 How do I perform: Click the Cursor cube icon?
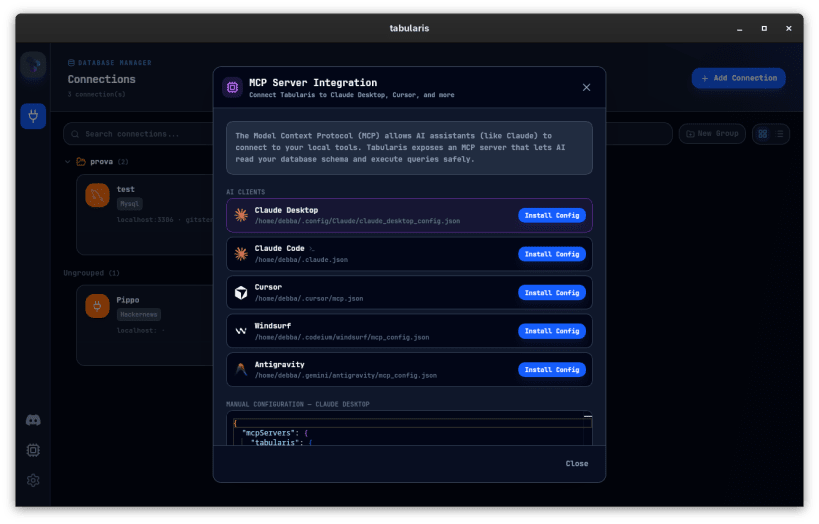click(241, 293)
